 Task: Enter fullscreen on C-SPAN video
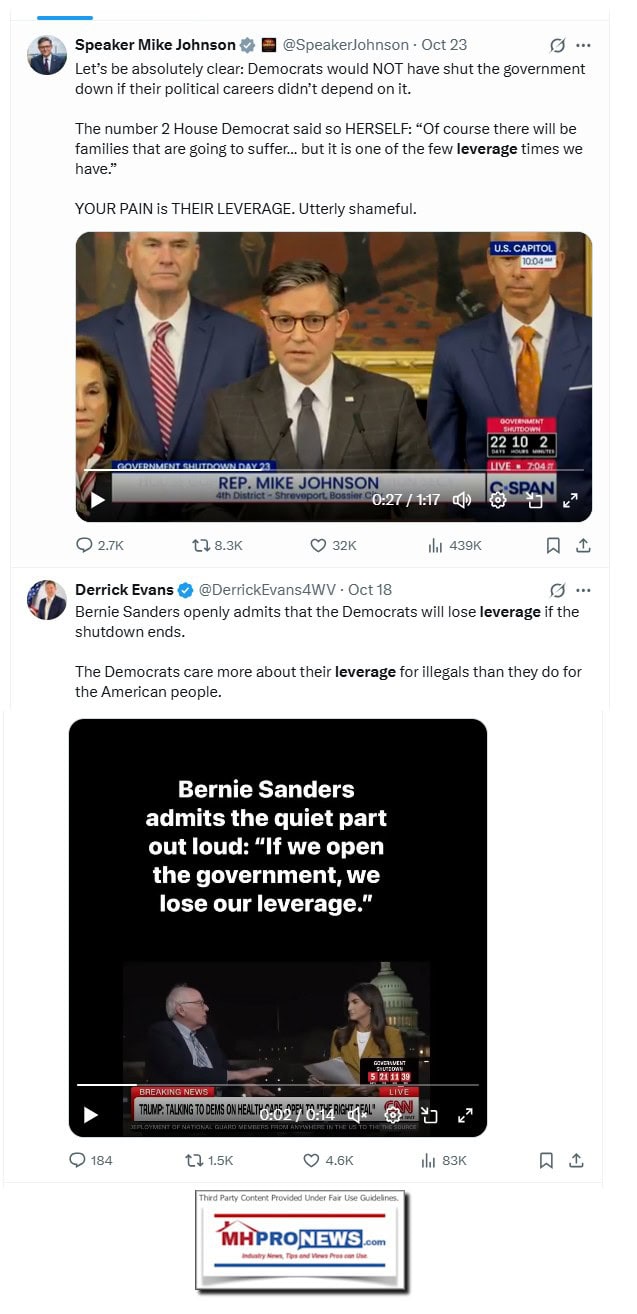click(570, 500)
